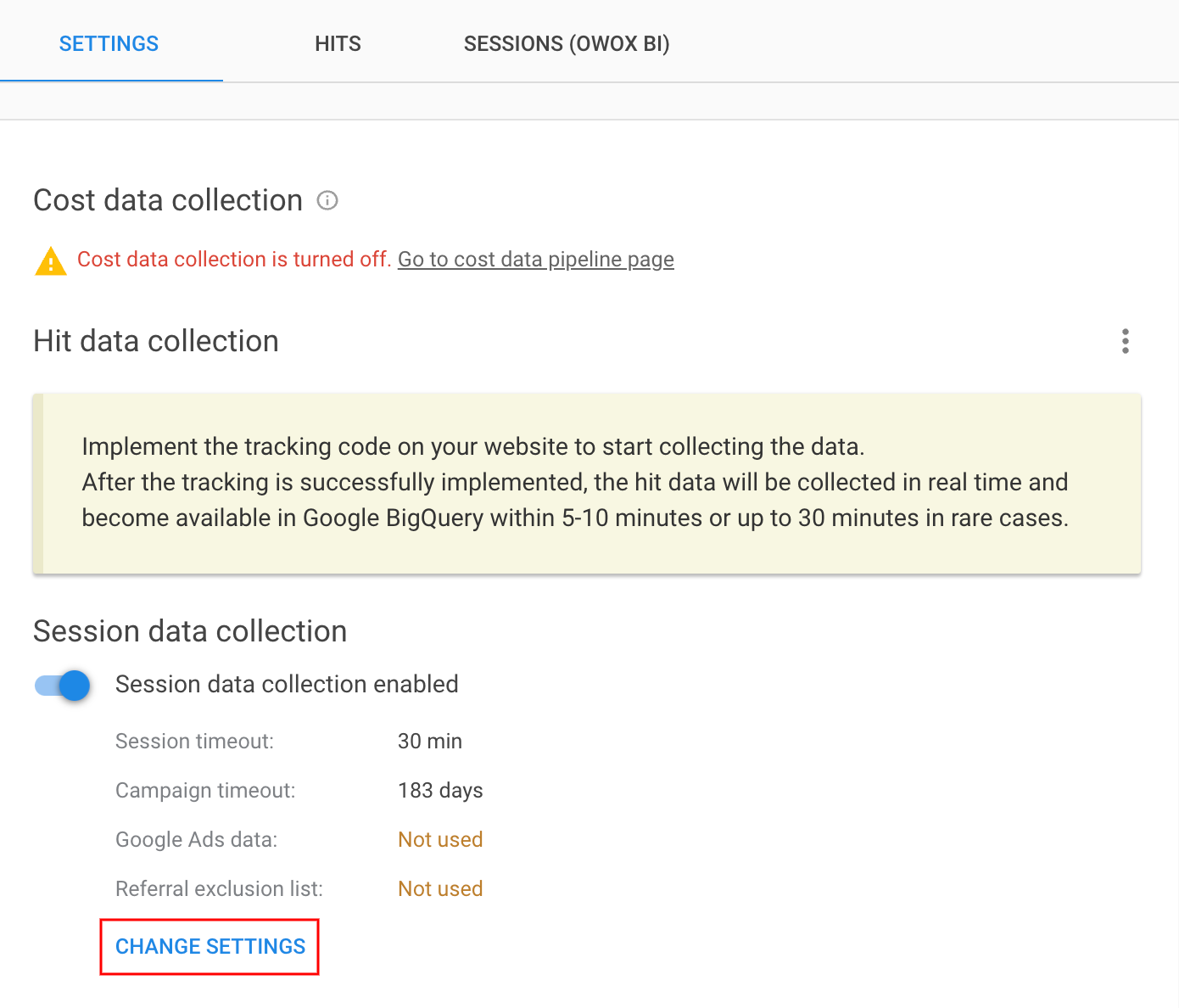1179x1008 pixels.
Task: Click the Google Ads data label
Action: pyautogui.click(x=196, y=839)
